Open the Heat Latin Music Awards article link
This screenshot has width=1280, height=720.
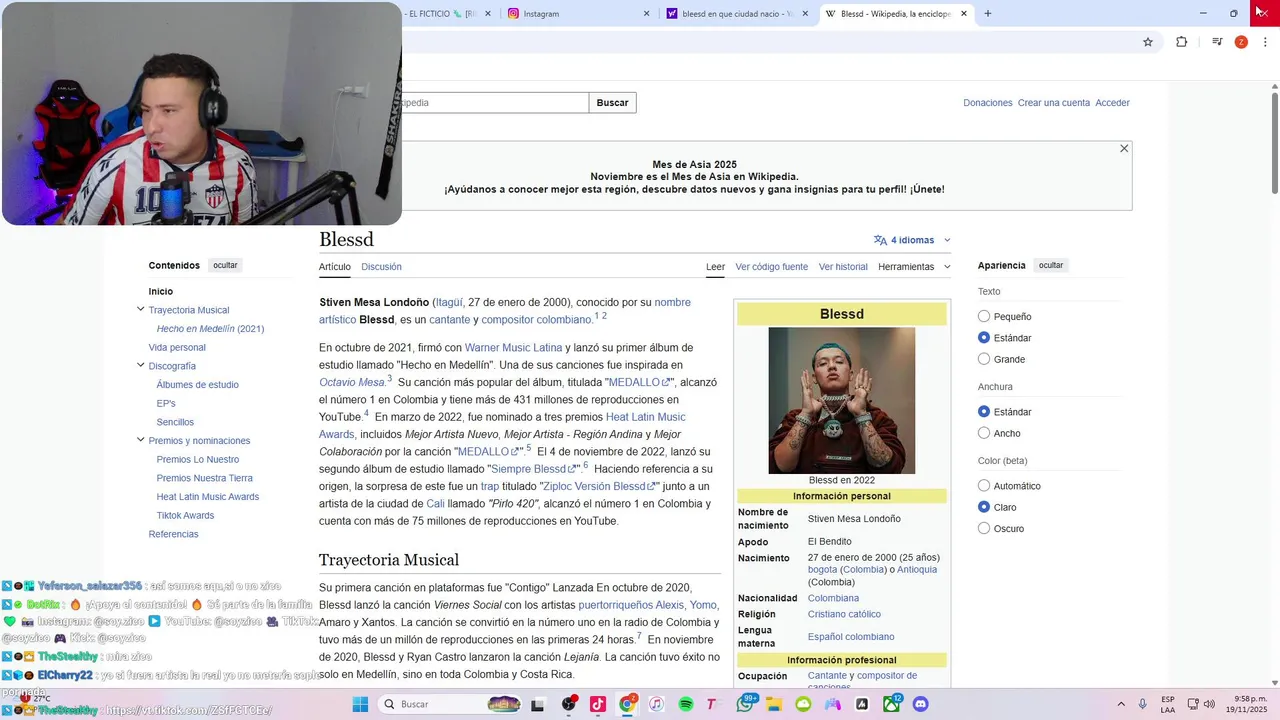tap(502, 425)
